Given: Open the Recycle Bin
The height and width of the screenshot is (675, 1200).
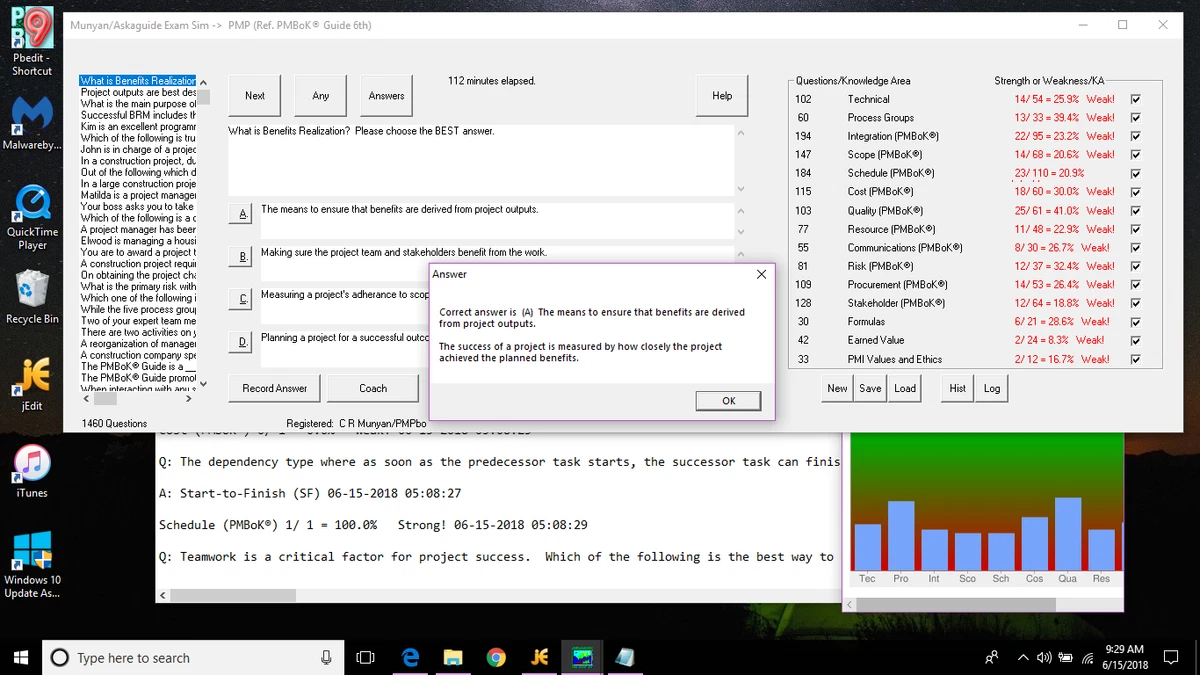Looking at the screenshot, I should point(32,290).
